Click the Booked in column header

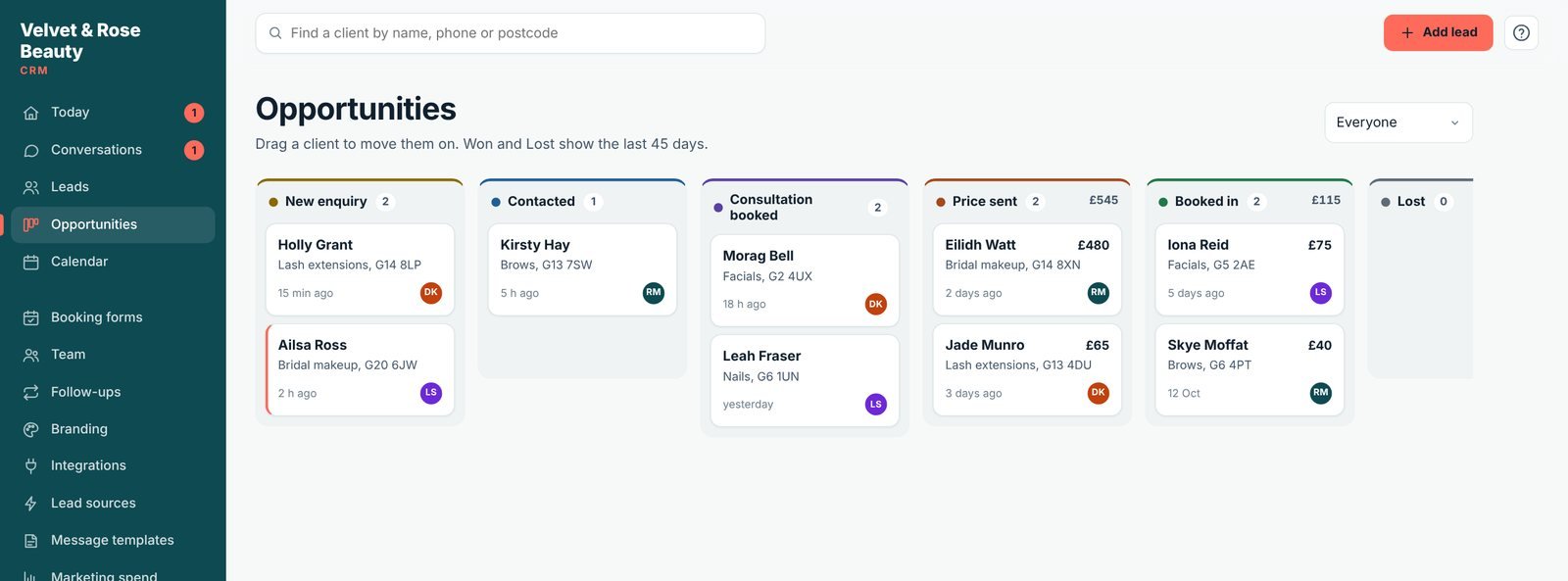1249,201
